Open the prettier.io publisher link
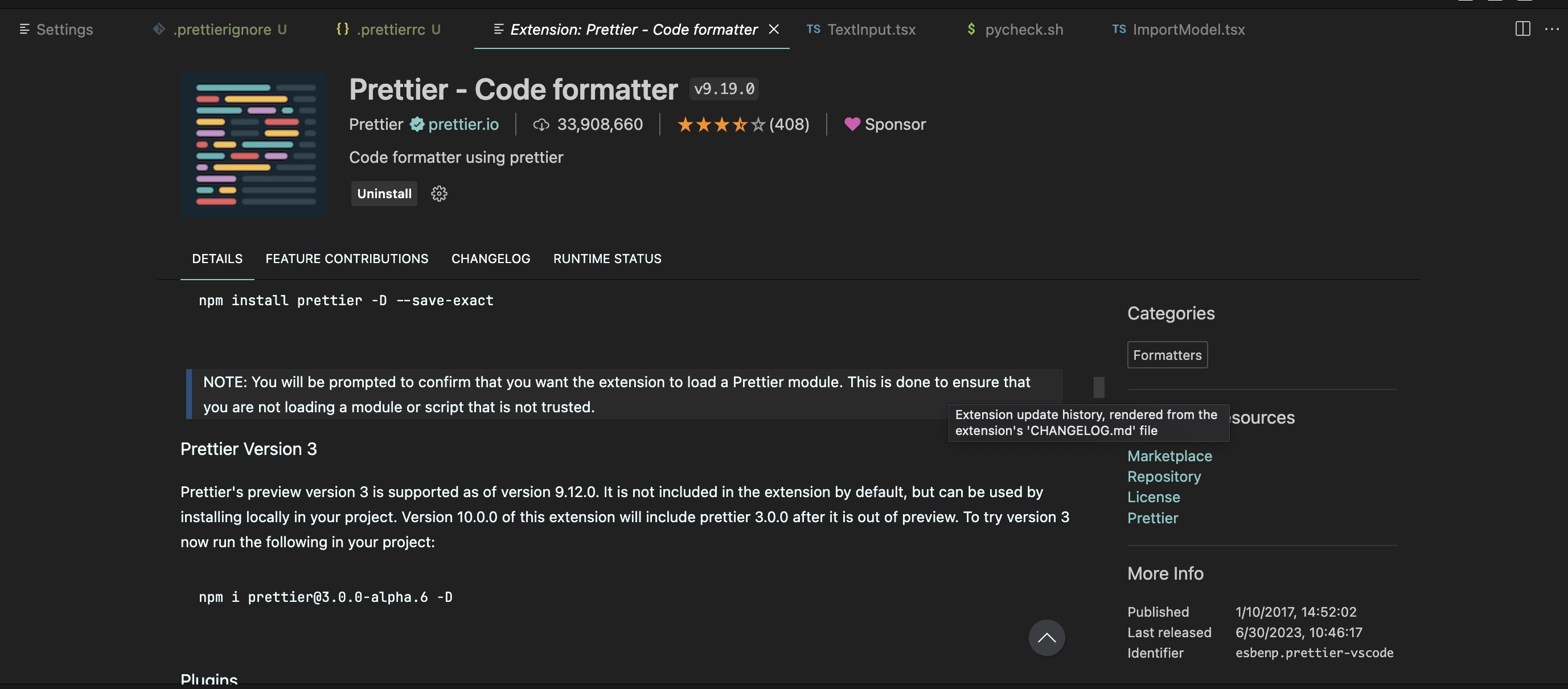The image size is (1568, 689). coord(463,124)
